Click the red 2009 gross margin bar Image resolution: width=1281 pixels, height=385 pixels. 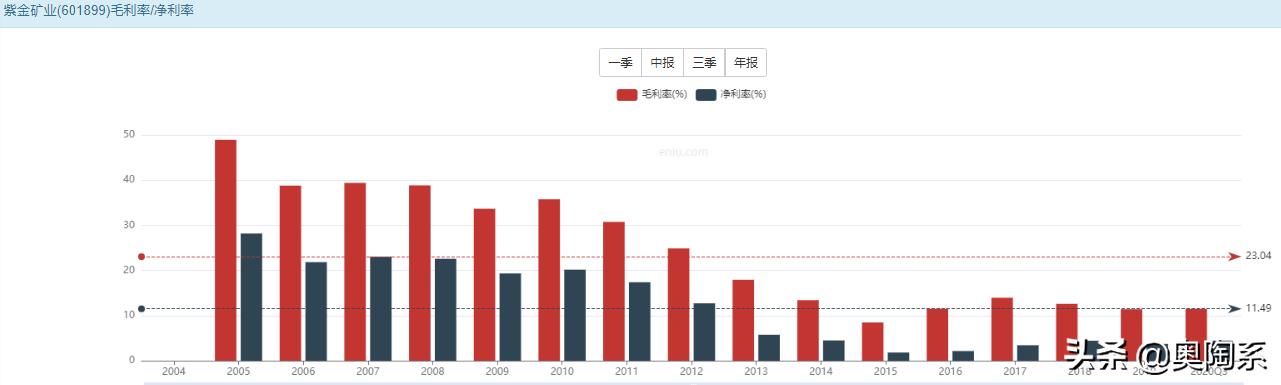485,284
